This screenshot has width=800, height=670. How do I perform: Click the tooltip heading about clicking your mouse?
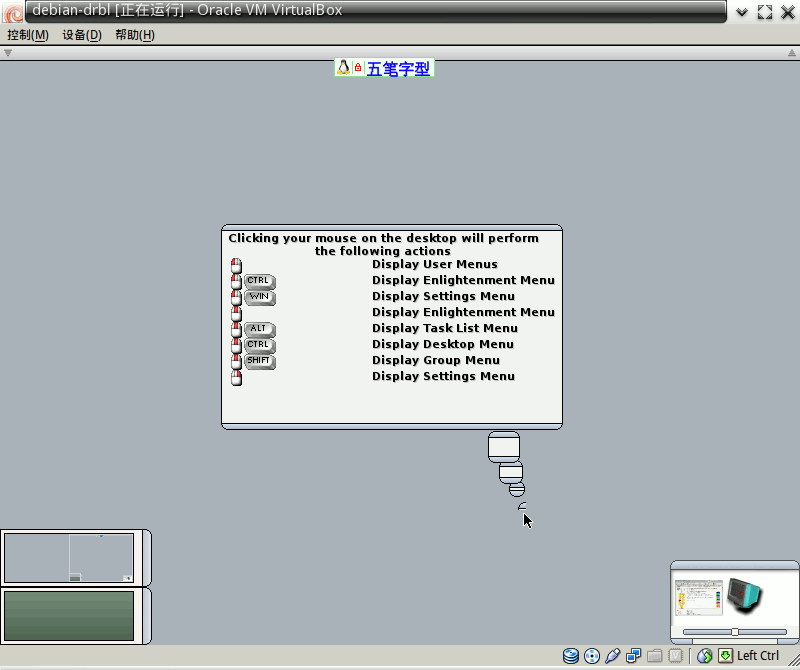click(x=383, y=244)
